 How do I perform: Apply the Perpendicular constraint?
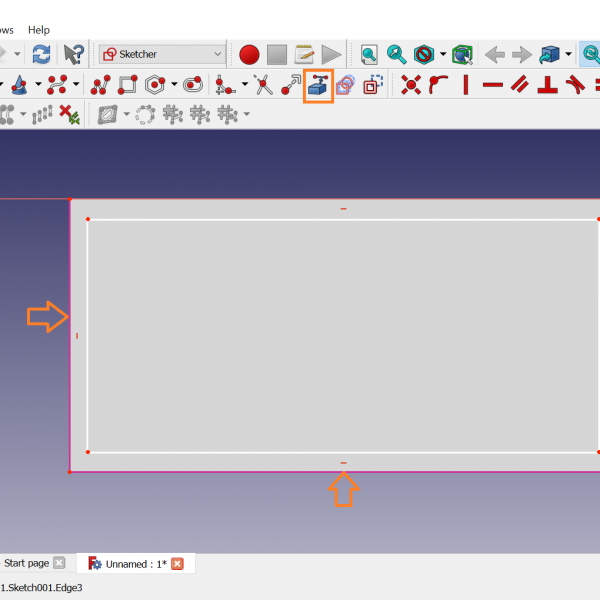(x=548, y=86)
